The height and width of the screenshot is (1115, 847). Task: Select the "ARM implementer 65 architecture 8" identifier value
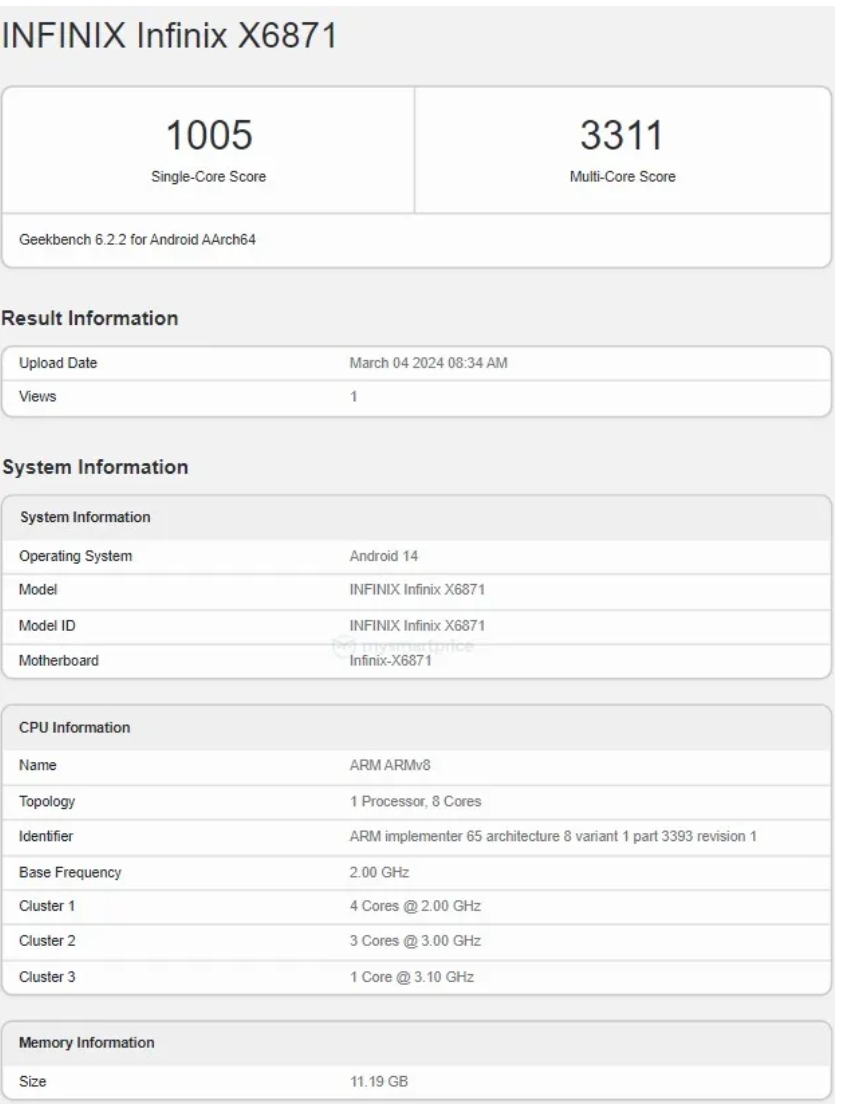pyautogui.click(x=553, y=836)
